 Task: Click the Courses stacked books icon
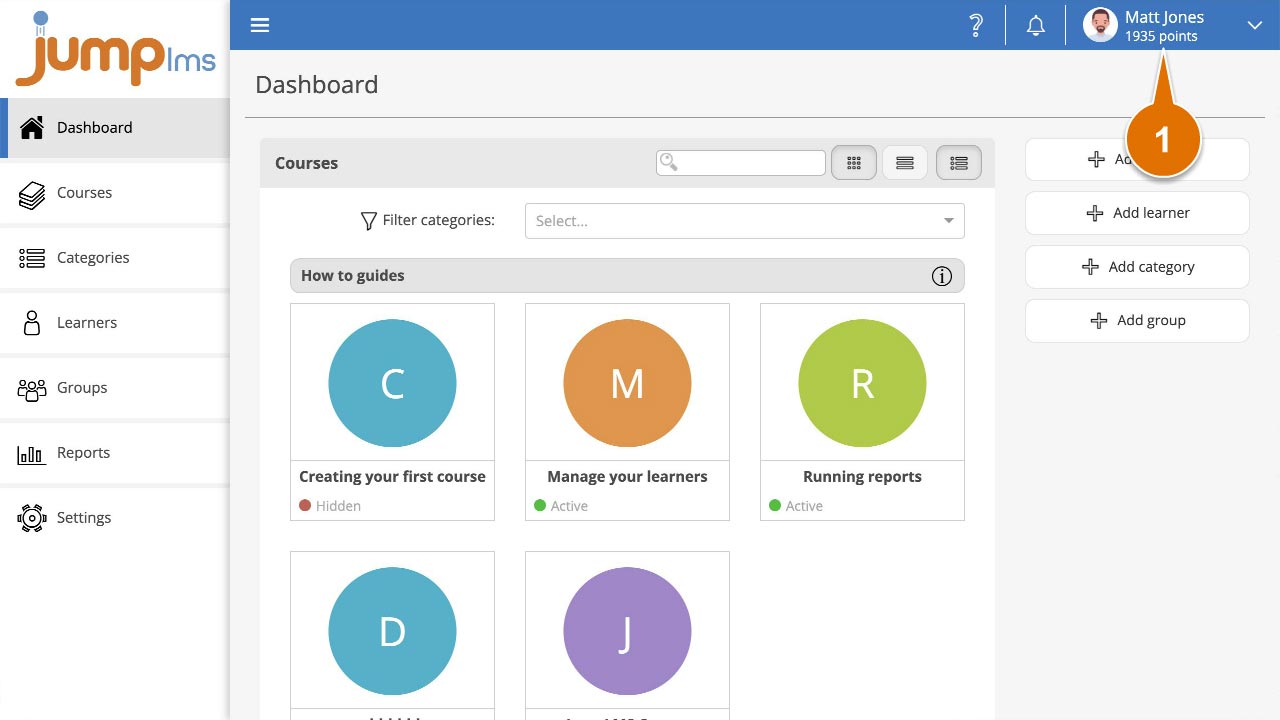click(x=32, y=195)
